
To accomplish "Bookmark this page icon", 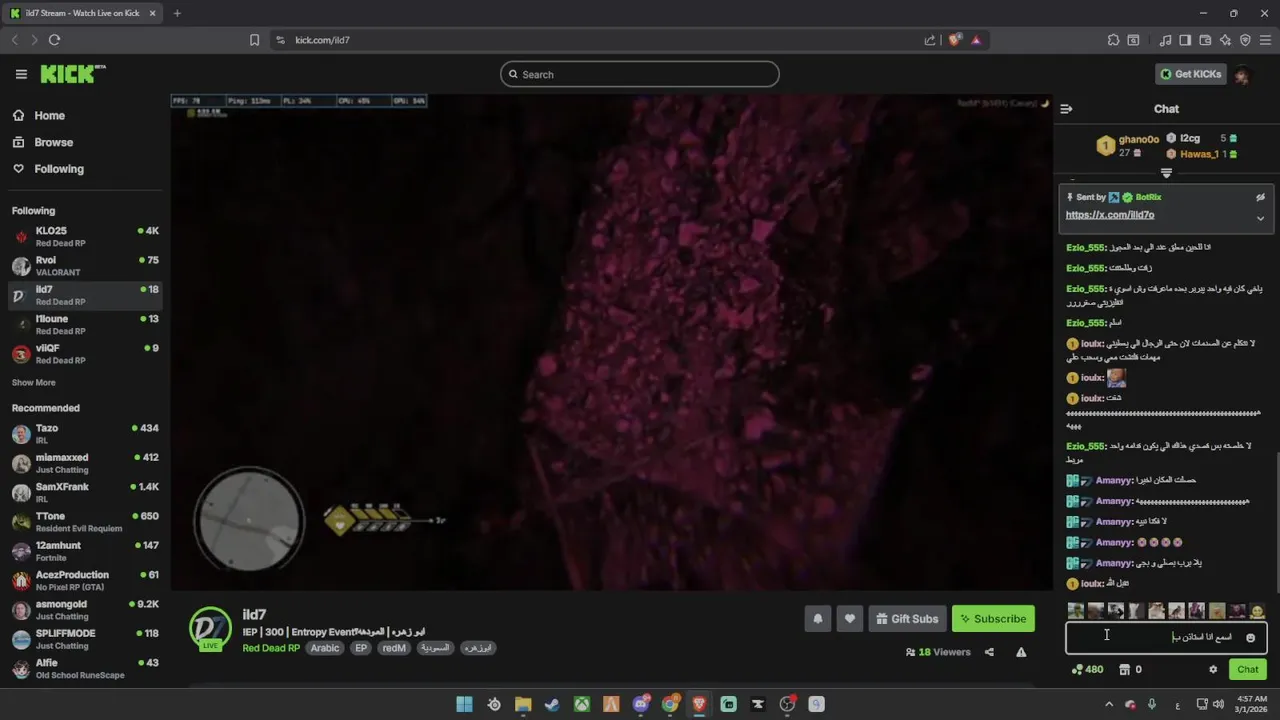I will (254, 40).
